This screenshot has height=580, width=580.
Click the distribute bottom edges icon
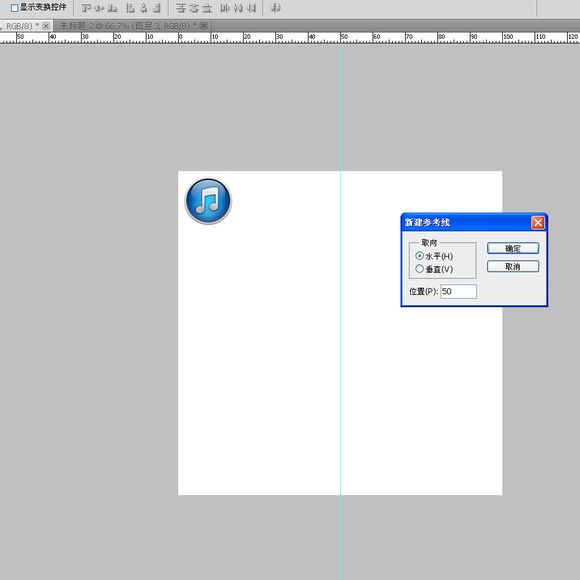point(207,8)
